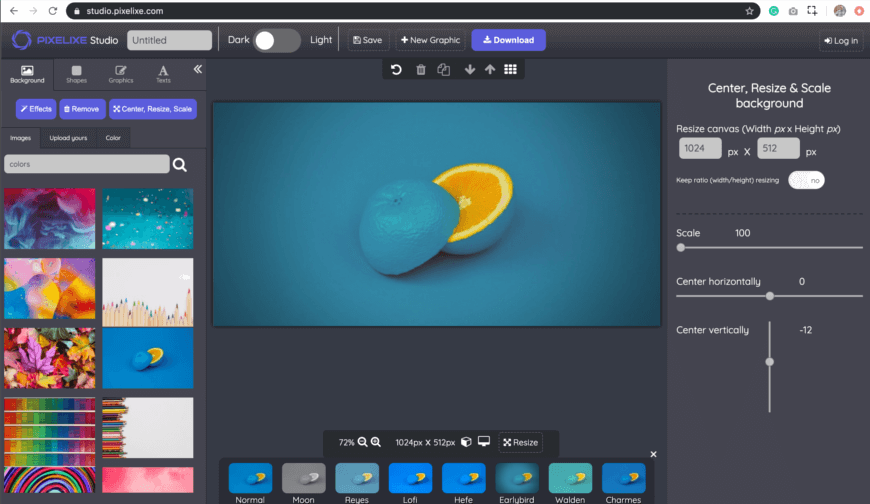Close the filter presets strip
Viewport: 870px width, 504px height.
pyautogui.click(x=653, y=454)
